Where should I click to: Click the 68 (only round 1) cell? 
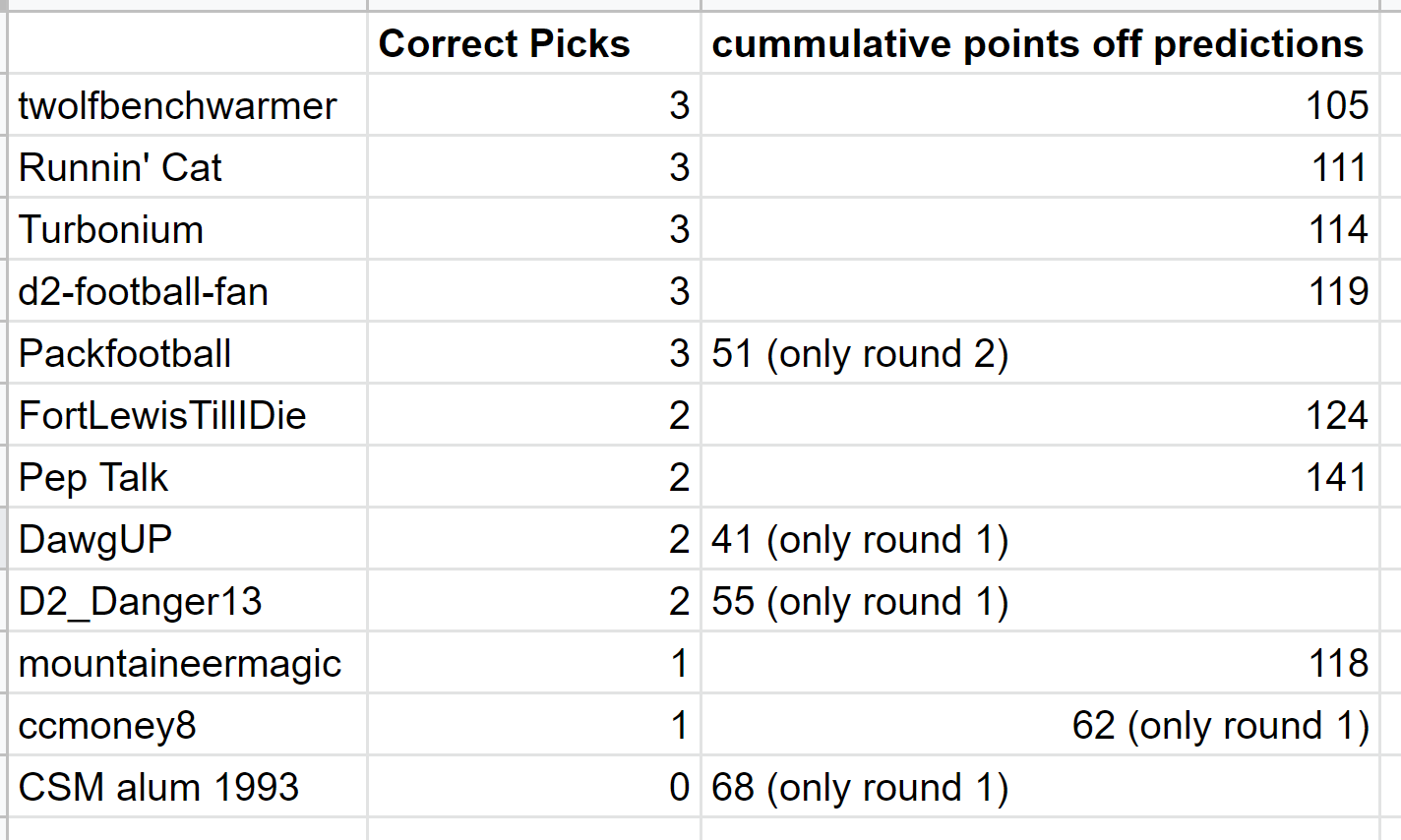click(1041, 787)
